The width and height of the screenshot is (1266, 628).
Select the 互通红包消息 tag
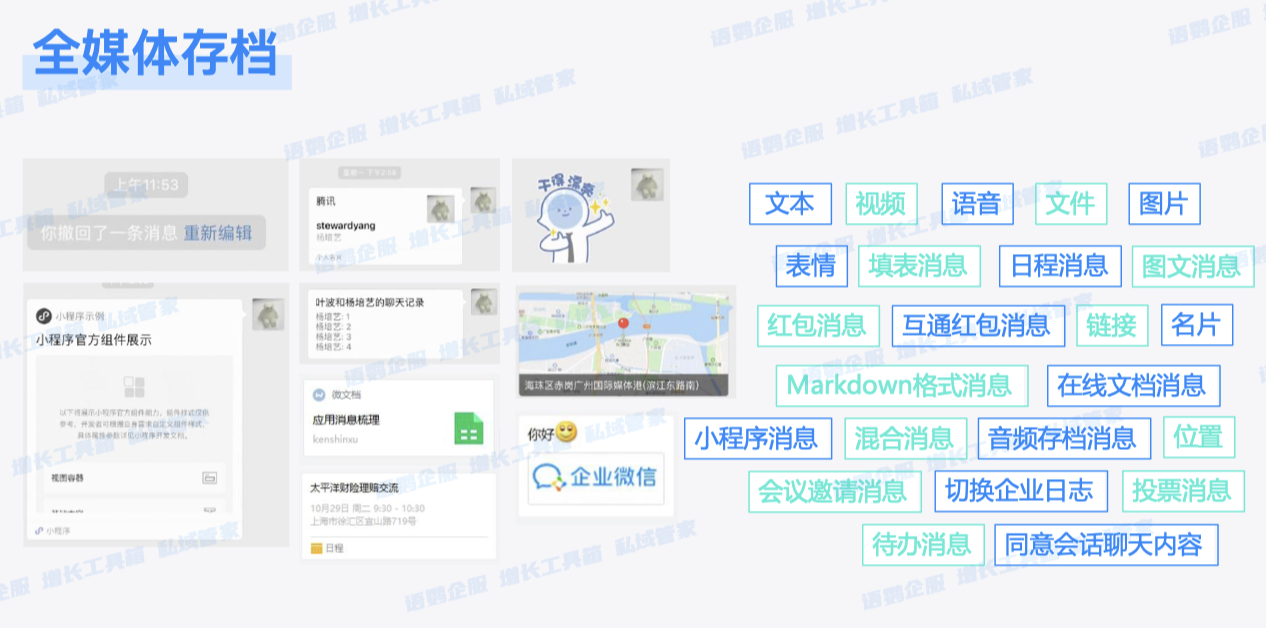coord(977,325)
